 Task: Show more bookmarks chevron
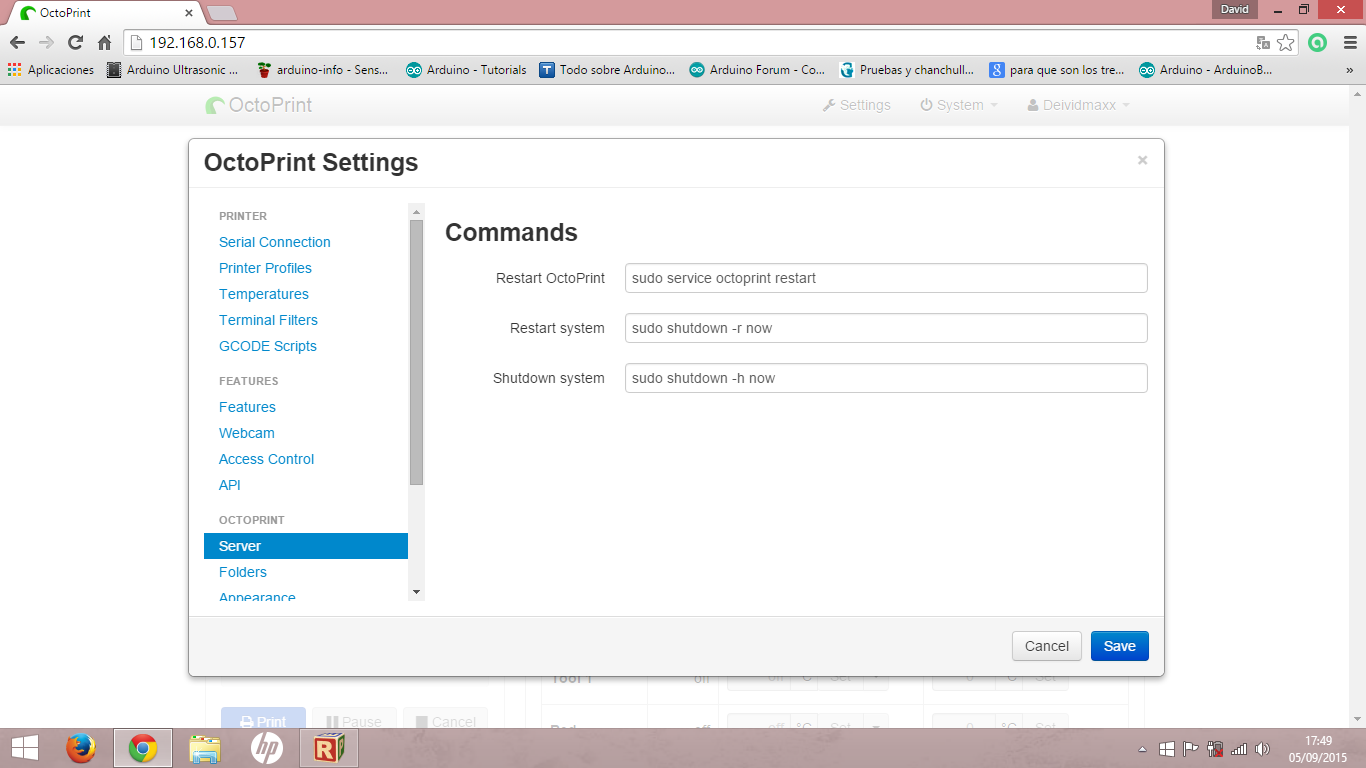tap(1349, 70)
